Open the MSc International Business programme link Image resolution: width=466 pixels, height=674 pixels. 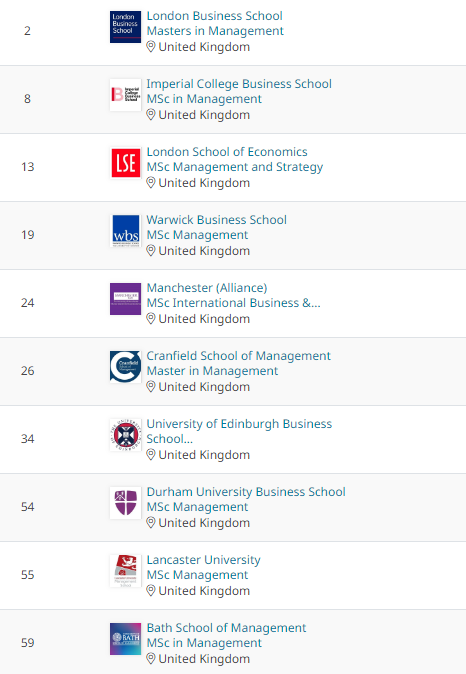pos(233,303)
